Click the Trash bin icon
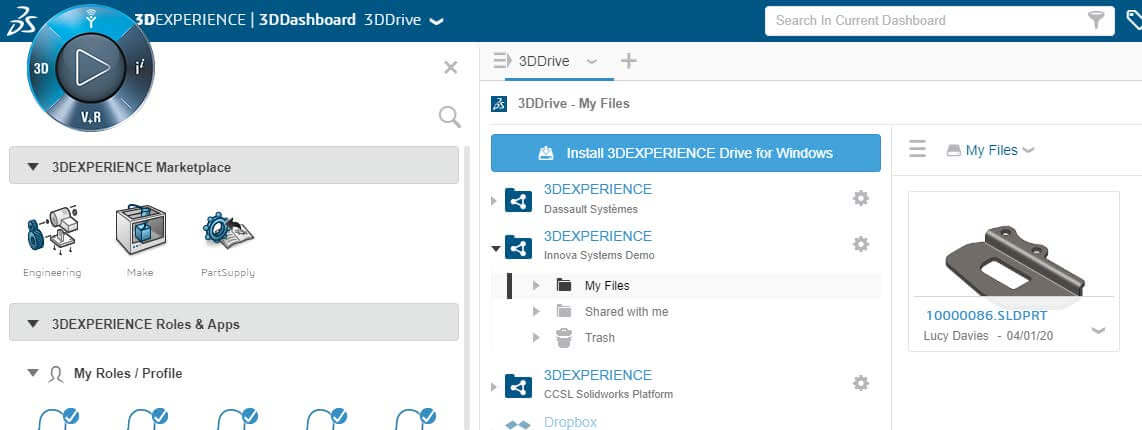This screenshot has height=430, width=1142. point(564,338)
